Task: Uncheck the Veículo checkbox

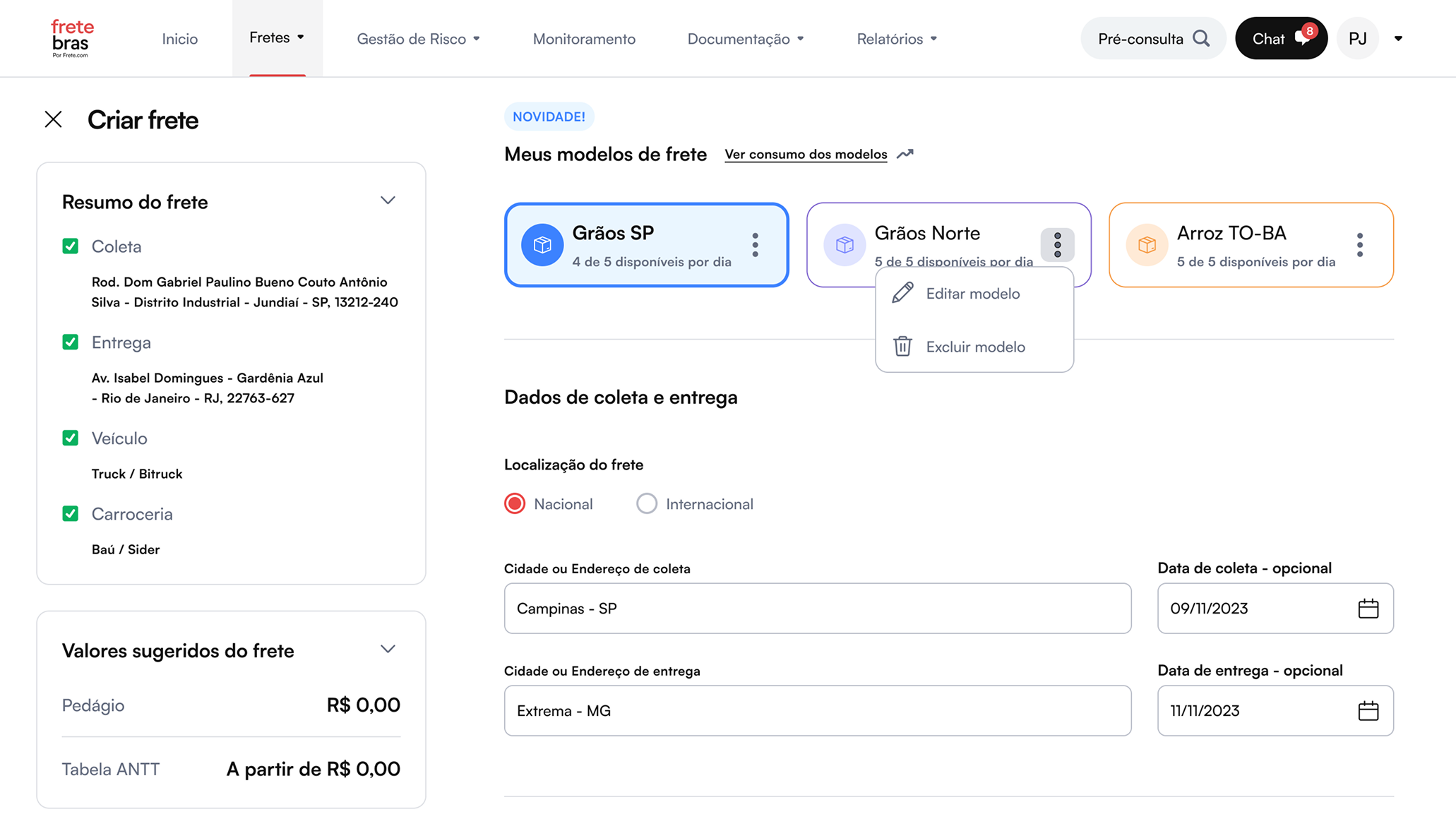Action: (71, 438)
